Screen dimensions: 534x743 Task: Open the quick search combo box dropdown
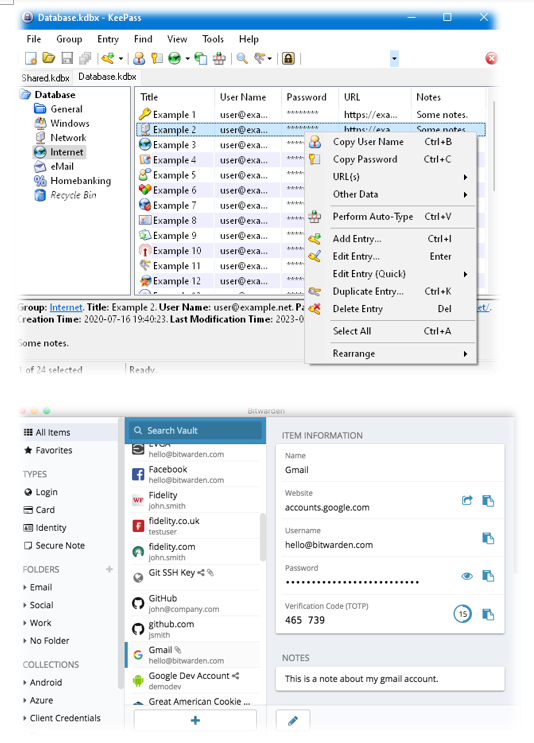coord(394,59)
